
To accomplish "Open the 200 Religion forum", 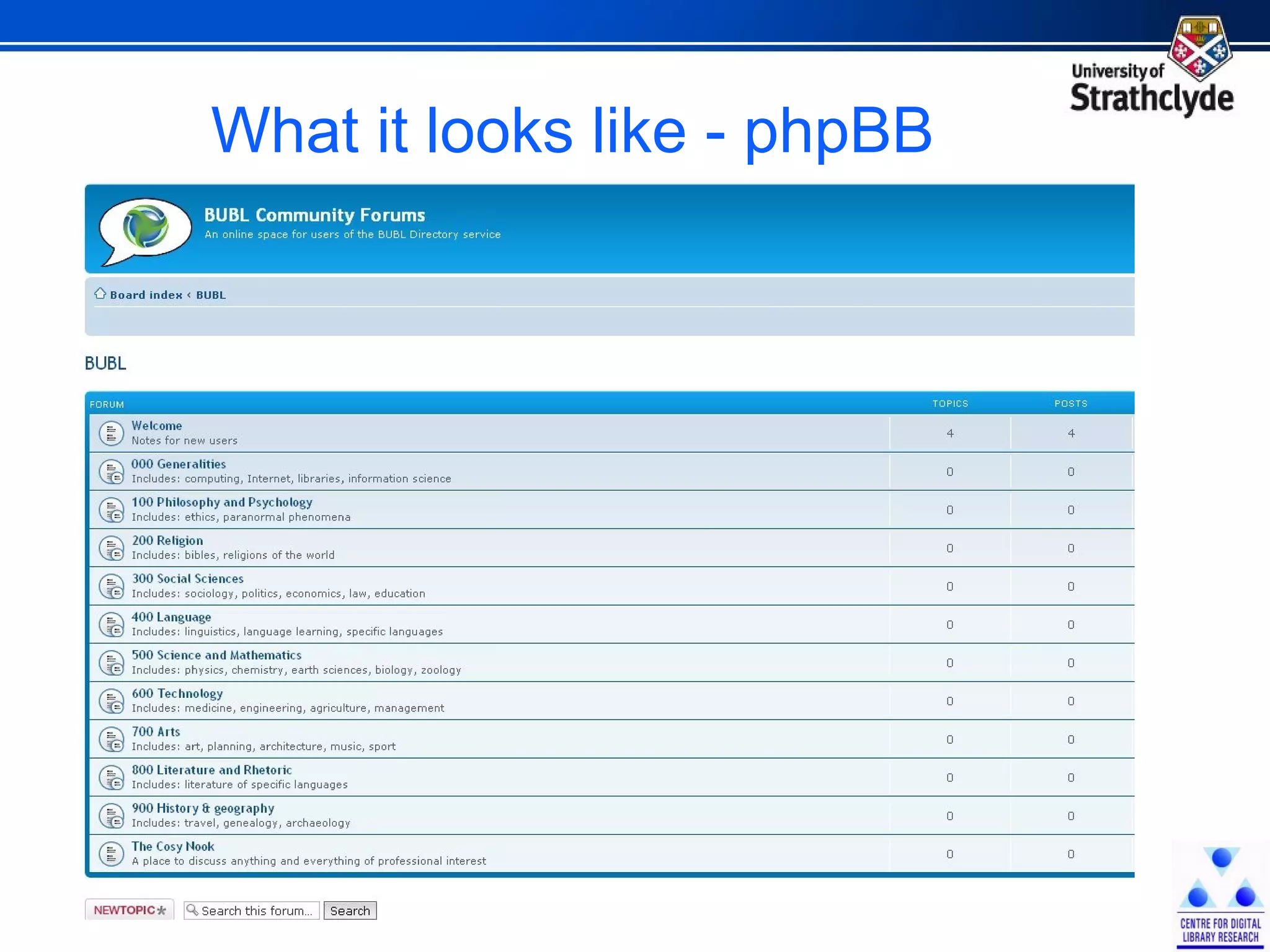I will coord(167,540).
